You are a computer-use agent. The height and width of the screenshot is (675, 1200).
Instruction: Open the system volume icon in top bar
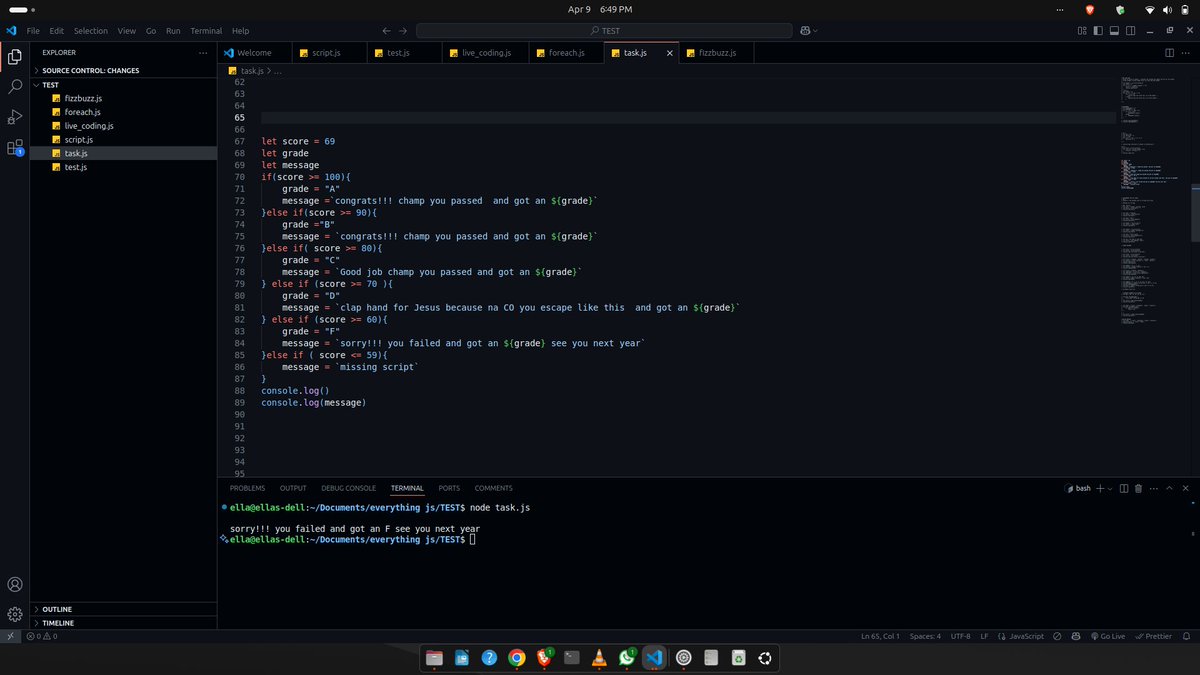coord(1166,9)
